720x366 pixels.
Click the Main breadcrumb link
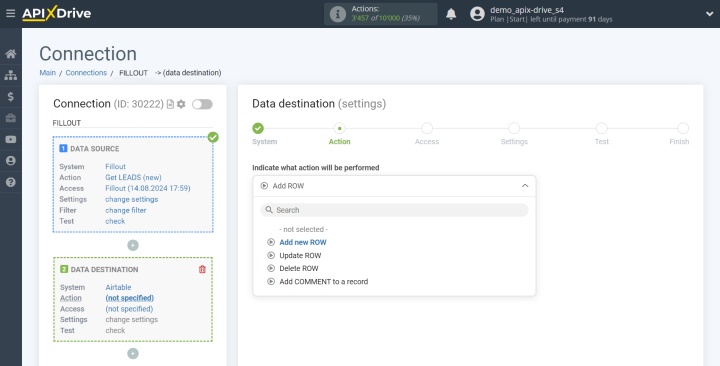47,73
